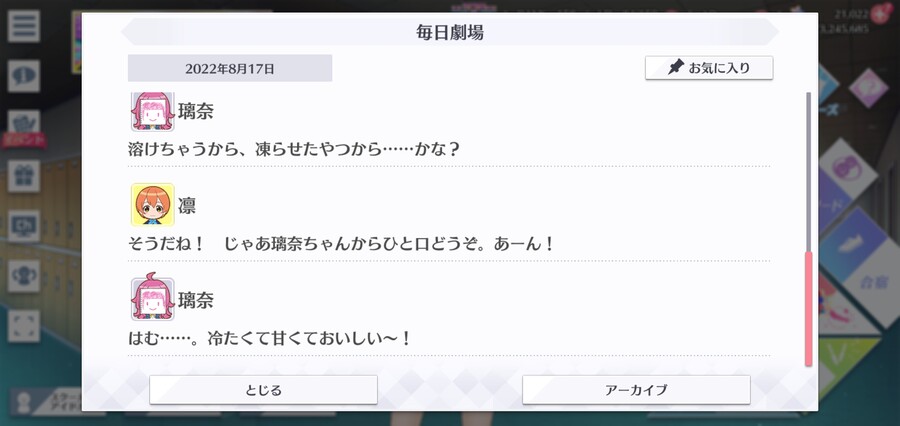Click Rina's lower pink avatar
Viewport: 900px width, 426px height.
pyautogui.click(x=152, y=297)
